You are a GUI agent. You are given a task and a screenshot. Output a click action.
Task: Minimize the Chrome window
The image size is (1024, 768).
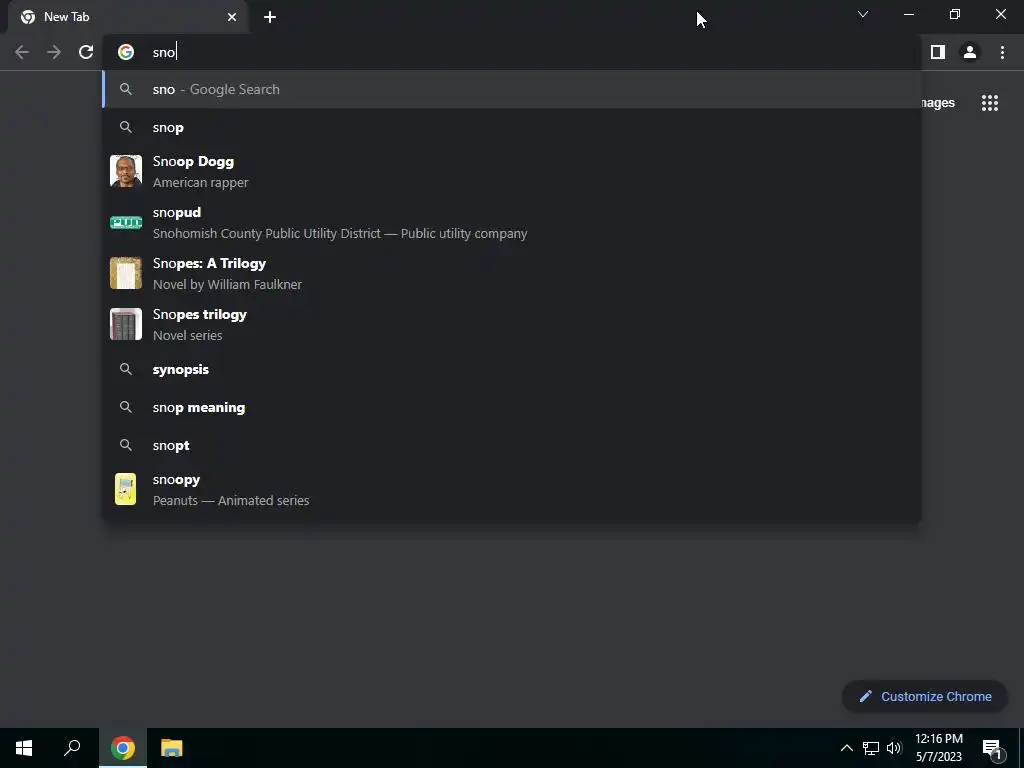coord(908,14)
